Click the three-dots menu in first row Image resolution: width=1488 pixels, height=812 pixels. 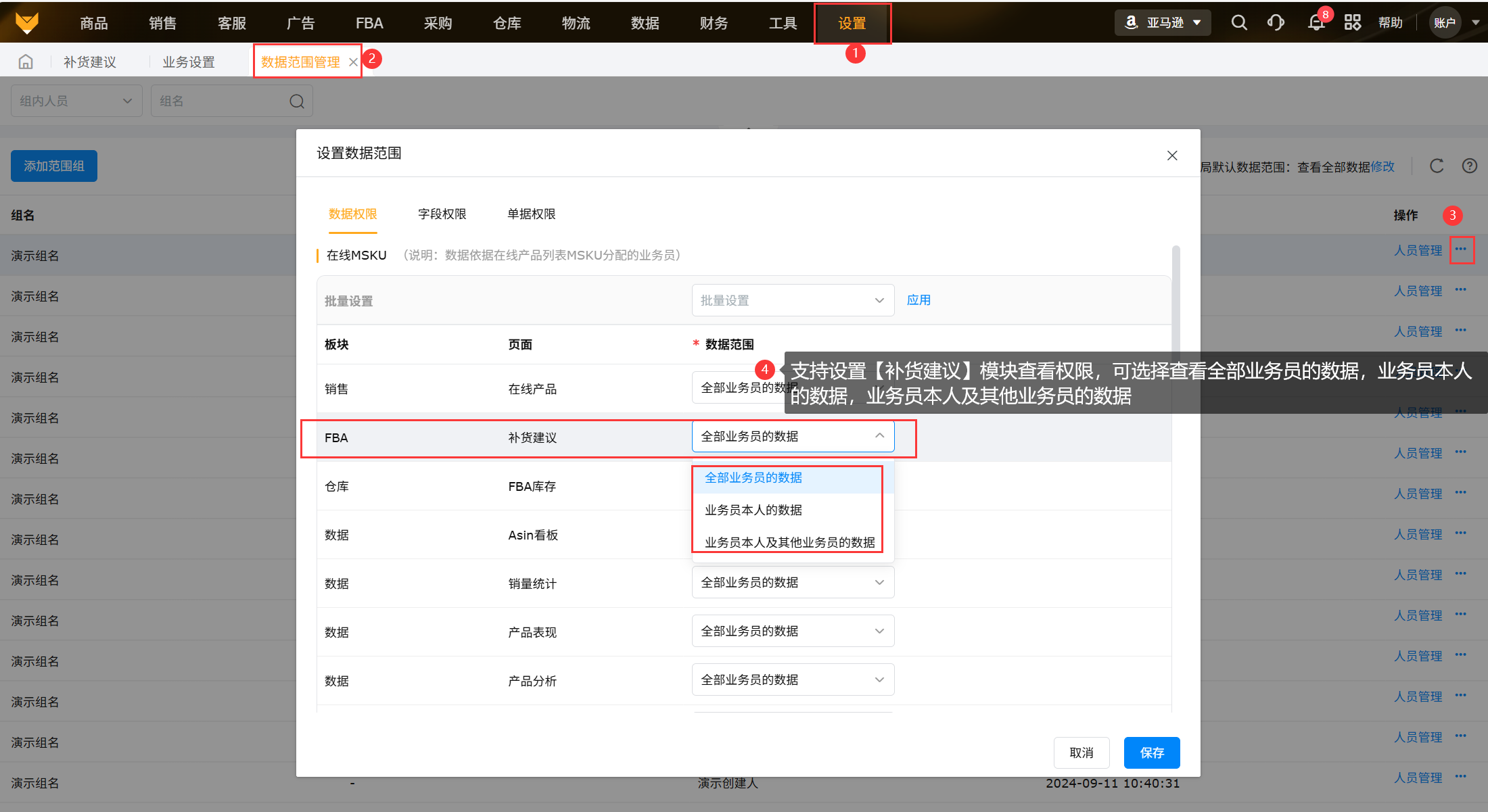point(1461,250)
